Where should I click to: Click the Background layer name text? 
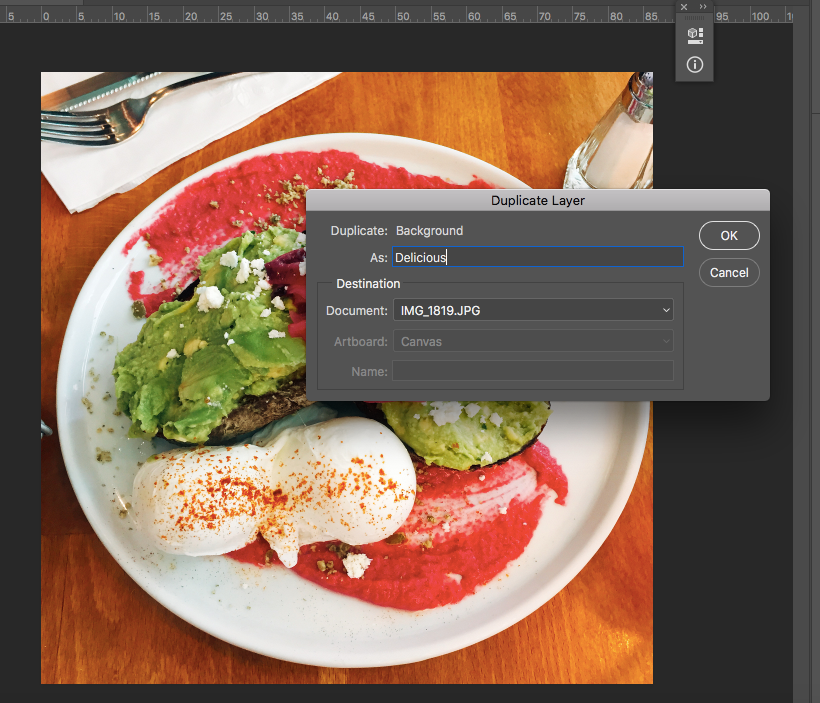pos(429,231)
